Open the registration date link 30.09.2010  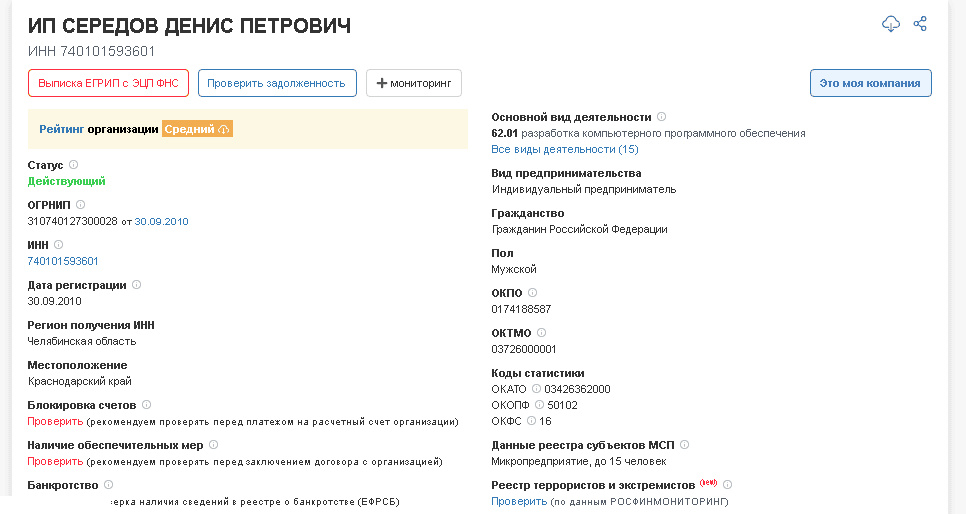[161, 221]
